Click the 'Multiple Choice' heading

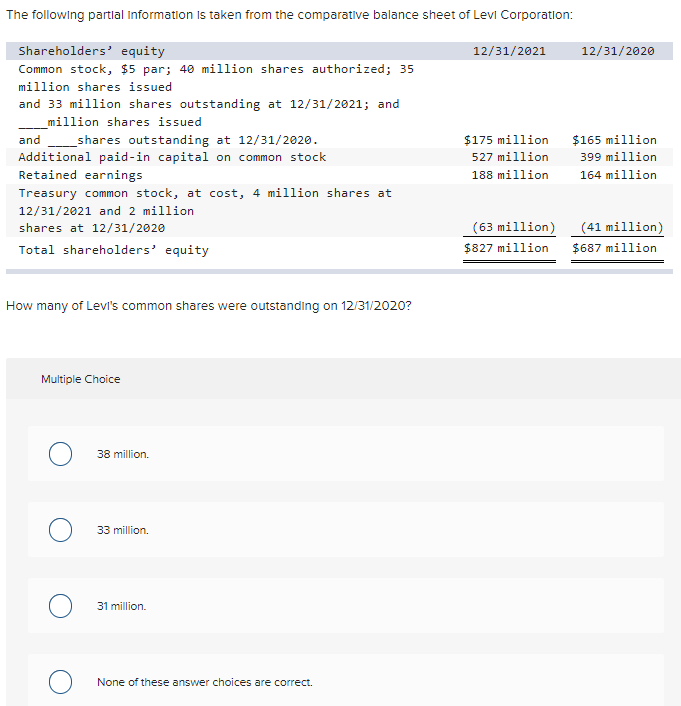(x=81, y=379)
